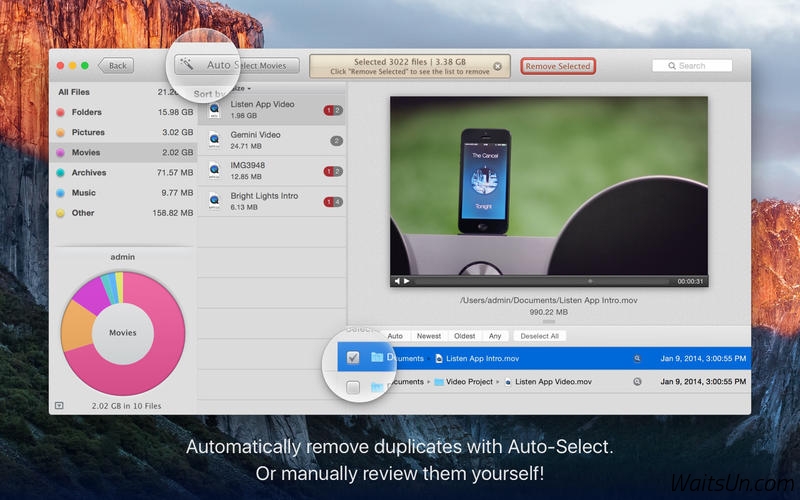Click the teal dot icon beside Archives
The width and height of the screenshot is (800, 500).
click(60, 173)
